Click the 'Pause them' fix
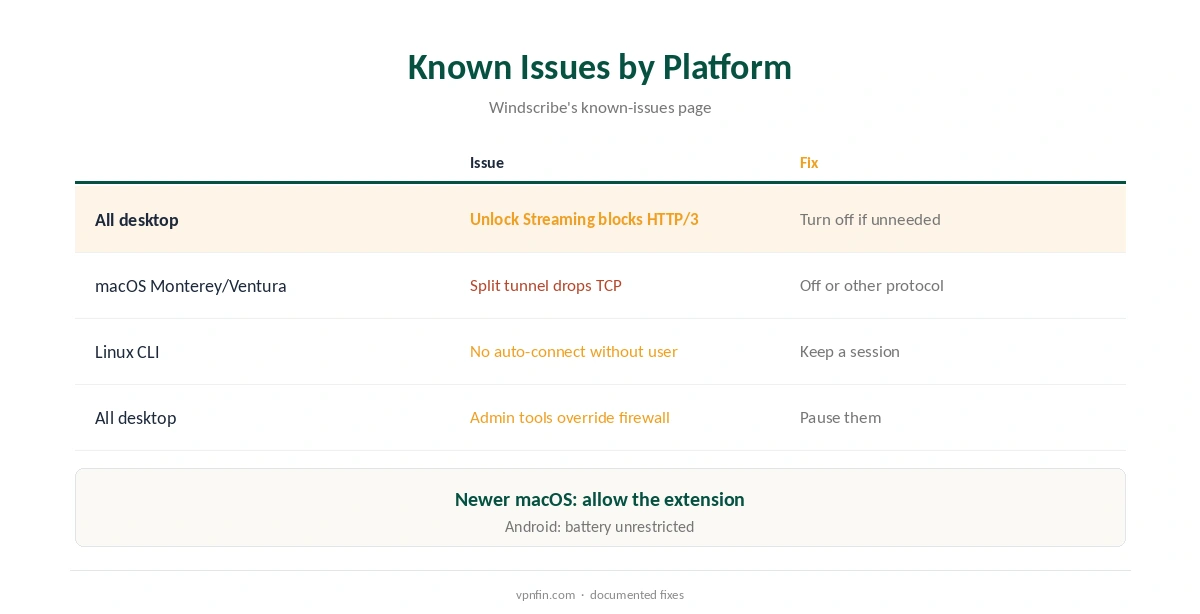The height and width of the screenshot is (614, 1200). (841, 417)
